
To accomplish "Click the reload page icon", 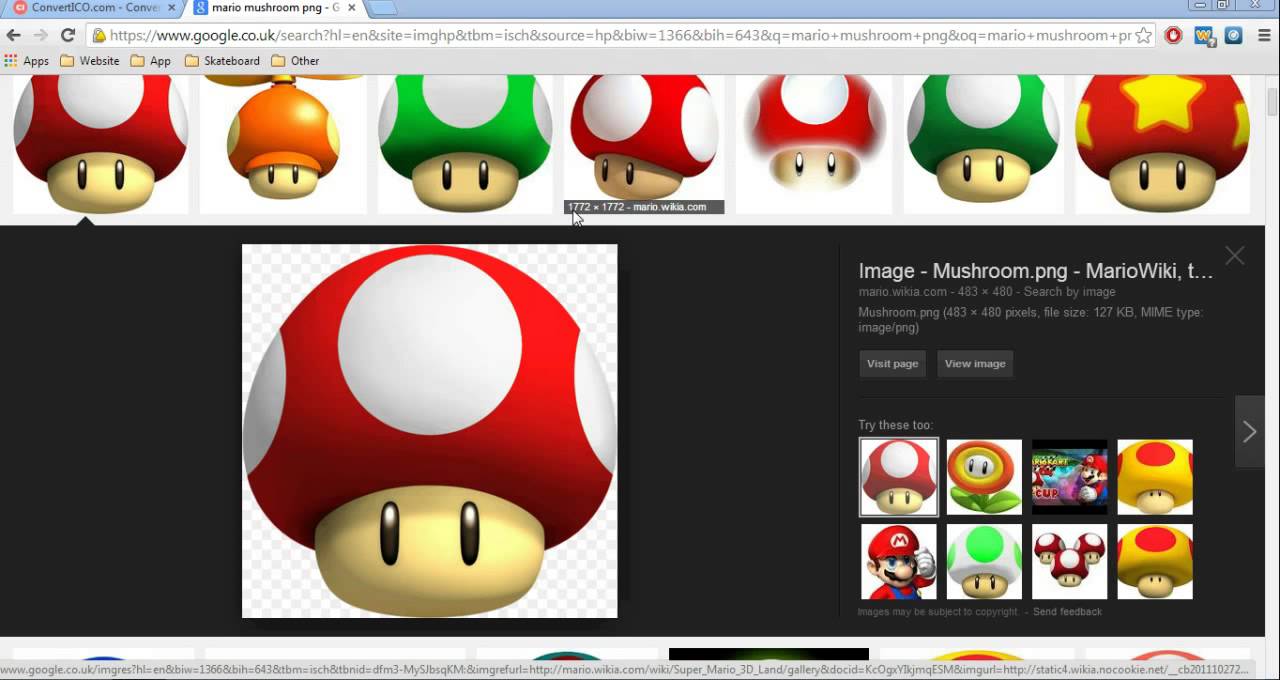I will [67, 35].
